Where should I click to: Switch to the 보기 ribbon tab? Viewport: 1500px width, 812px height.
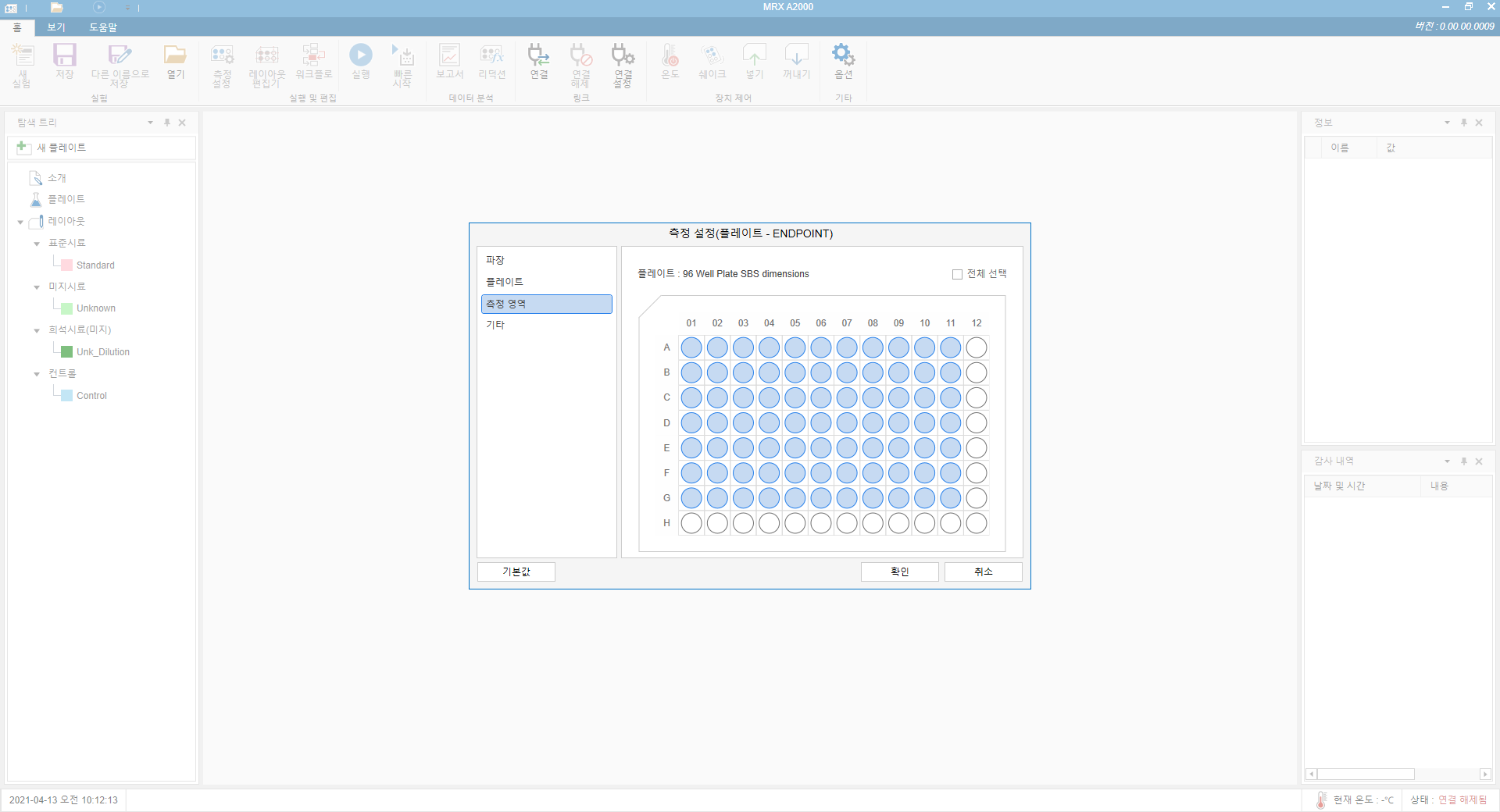[55, 27]
